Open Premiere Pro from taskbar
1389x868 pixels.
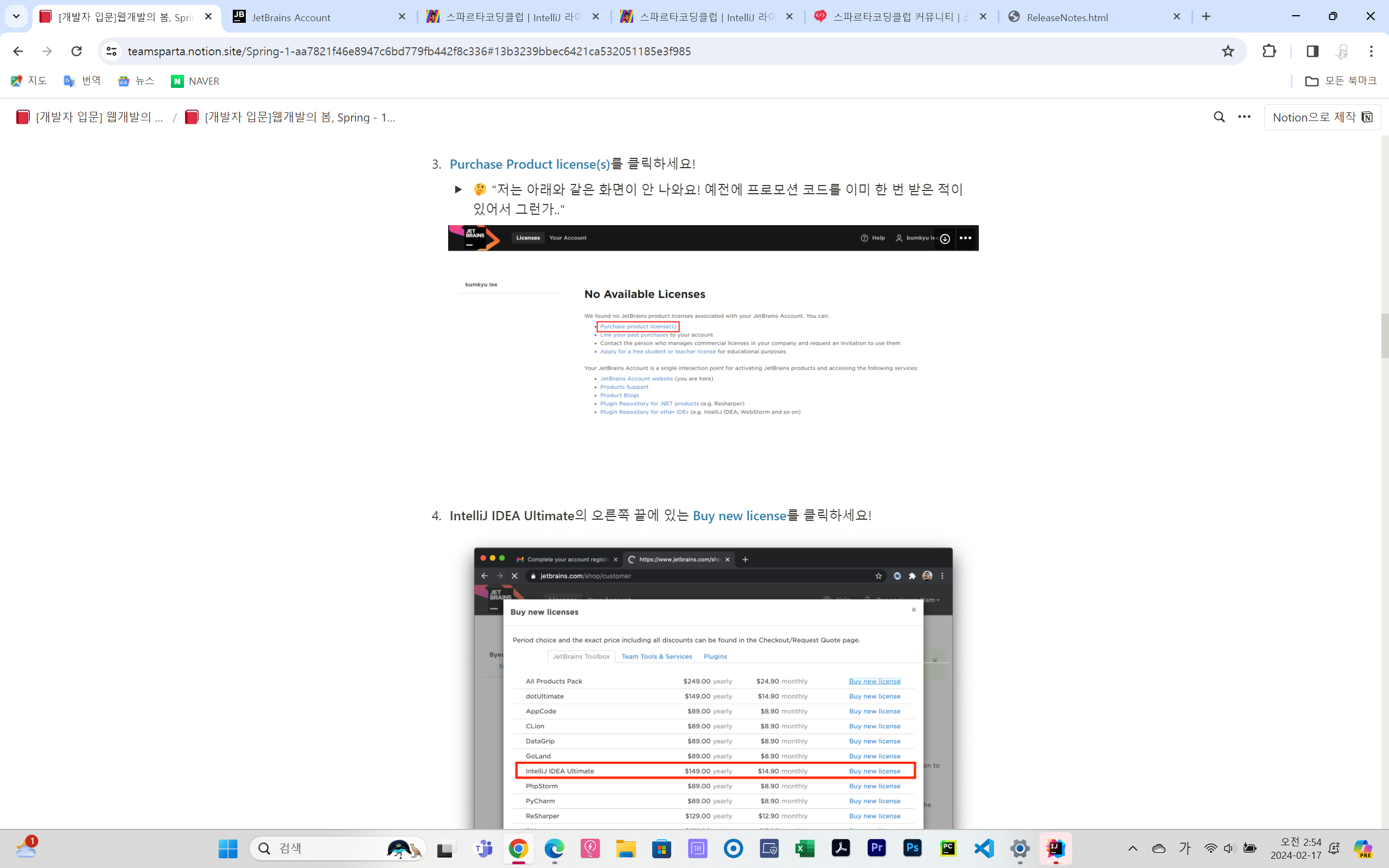[x=876, y=848]
